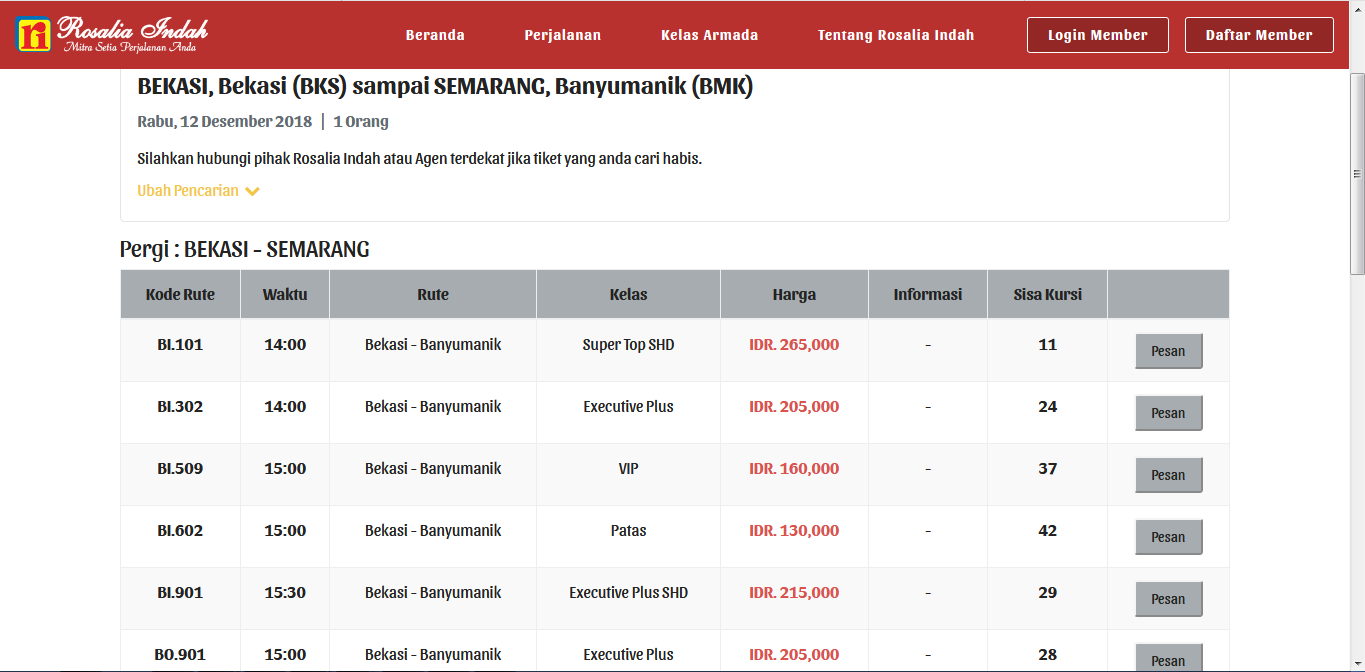Viewport: 1365px width, 672px height.
Task: Click the Rosalia Indah logo
Action: [115, 32]
